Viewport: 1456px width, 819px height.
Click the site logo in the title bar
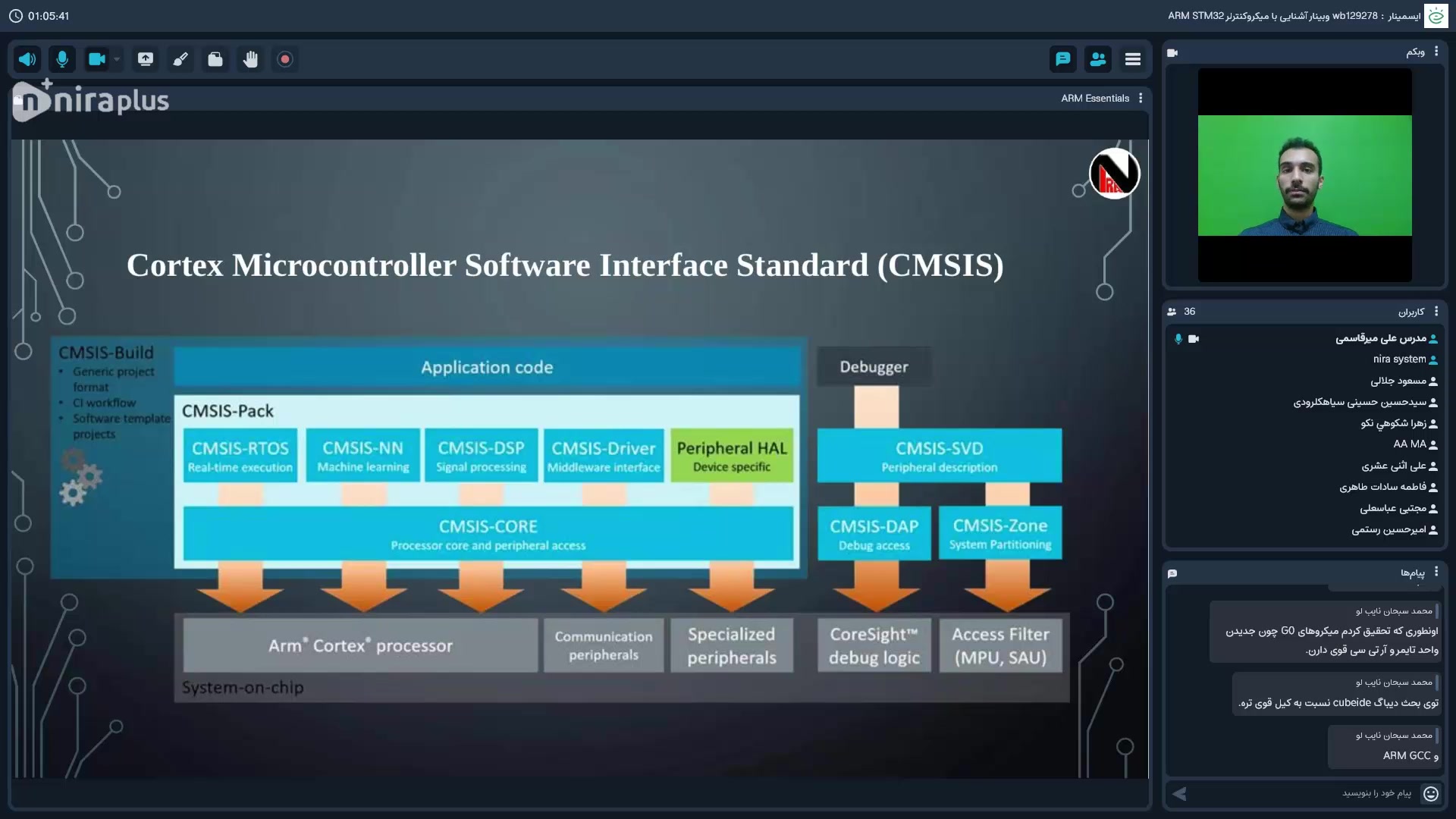(1436, 16)
